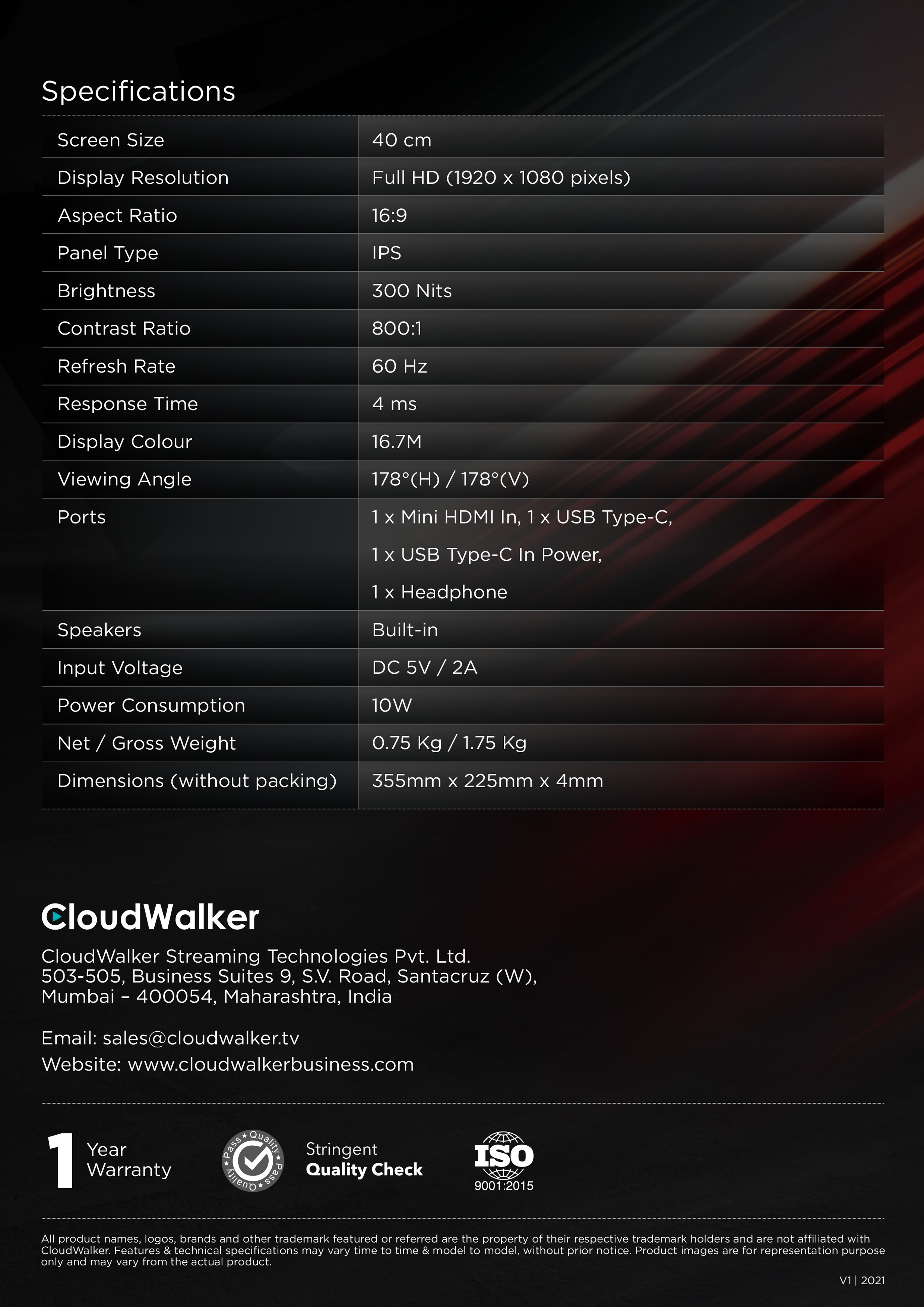Click the 4 ms response time value
Viewport: 924px width, 1307px height.
394,404
